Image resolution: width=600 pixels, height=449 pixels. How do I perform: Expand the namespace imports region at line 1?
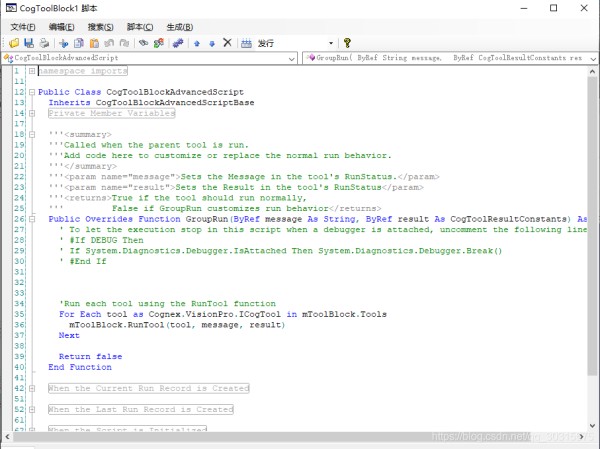click(x=32, y=71)
